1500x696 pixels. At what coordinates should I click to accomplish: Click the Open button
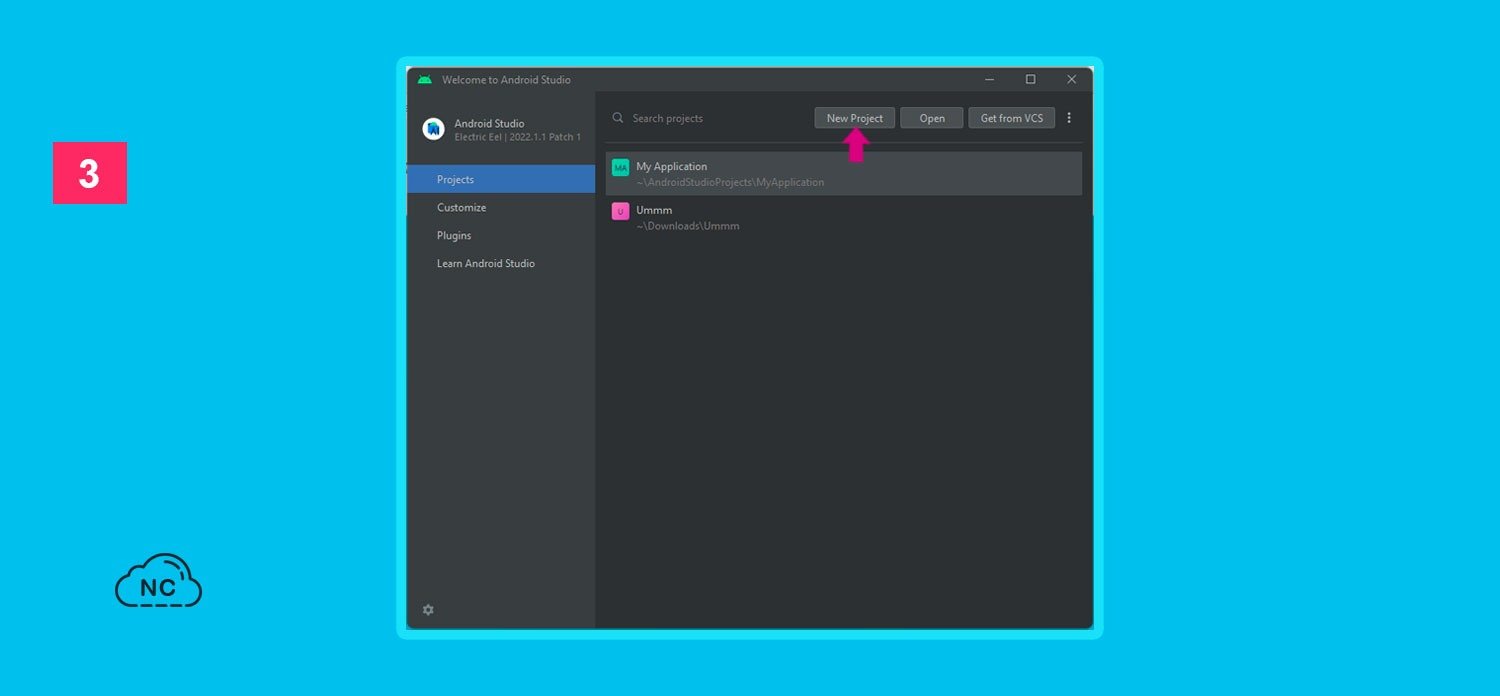(x=932, y=118)
